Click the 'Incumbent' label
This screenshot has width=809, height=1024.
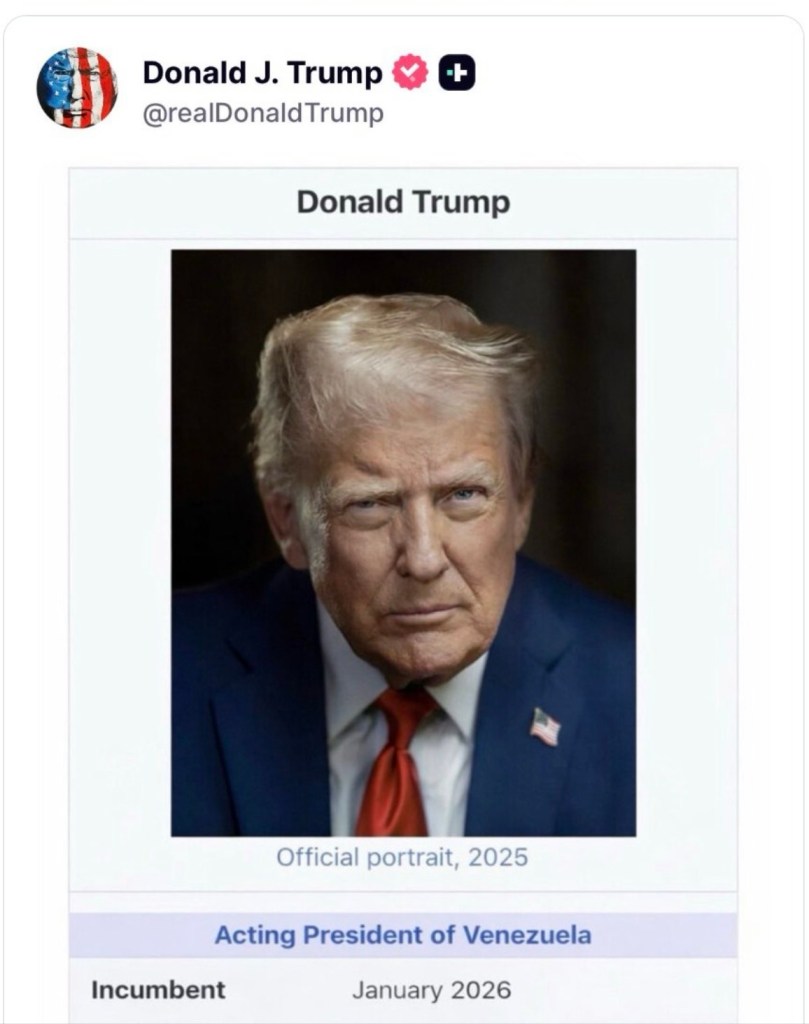[158, 990]
